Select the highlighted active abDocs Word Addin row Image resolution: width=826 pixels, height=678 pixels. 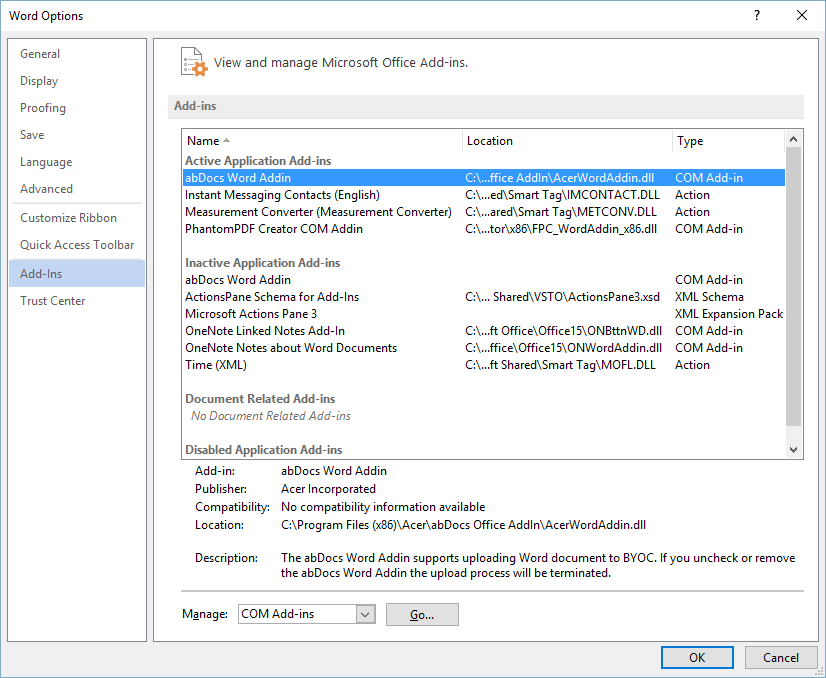(484, 178)
